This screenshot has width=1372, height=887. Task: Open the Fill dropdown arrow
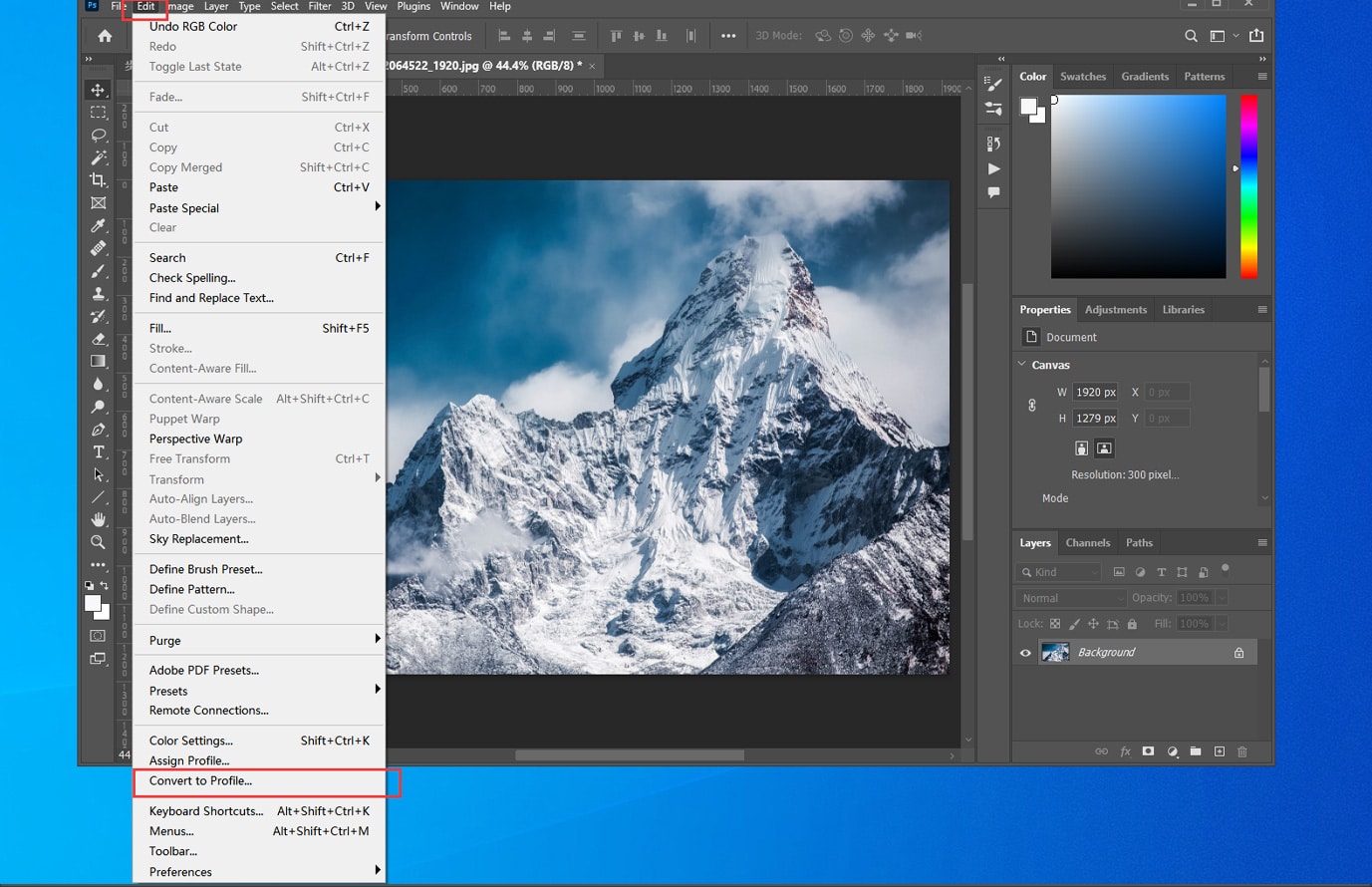click(1223, 624)
